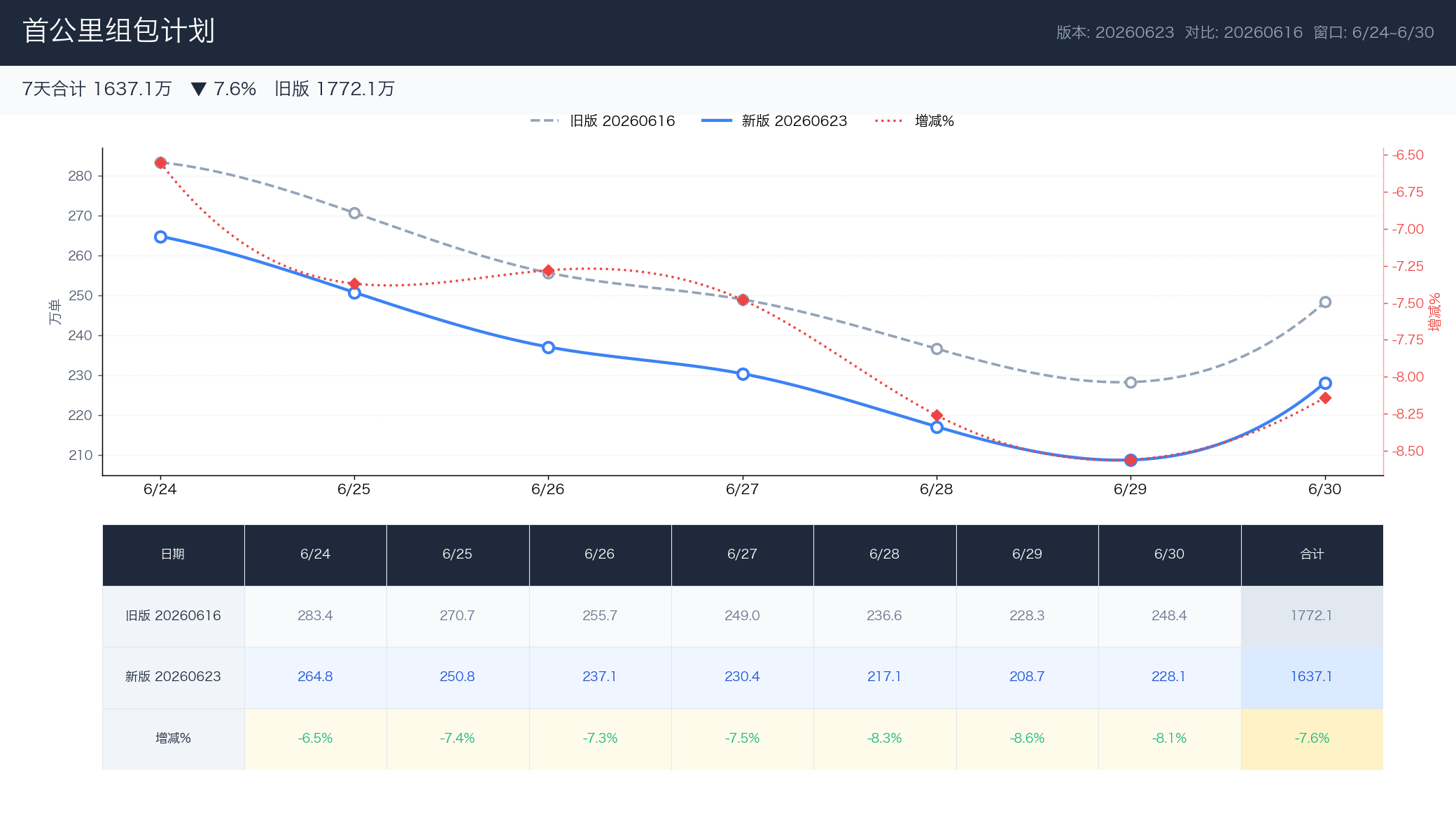Click the blue circle marker at 6/26
This screenshot has height=819, width=1456.
click(x=548, y=347)
